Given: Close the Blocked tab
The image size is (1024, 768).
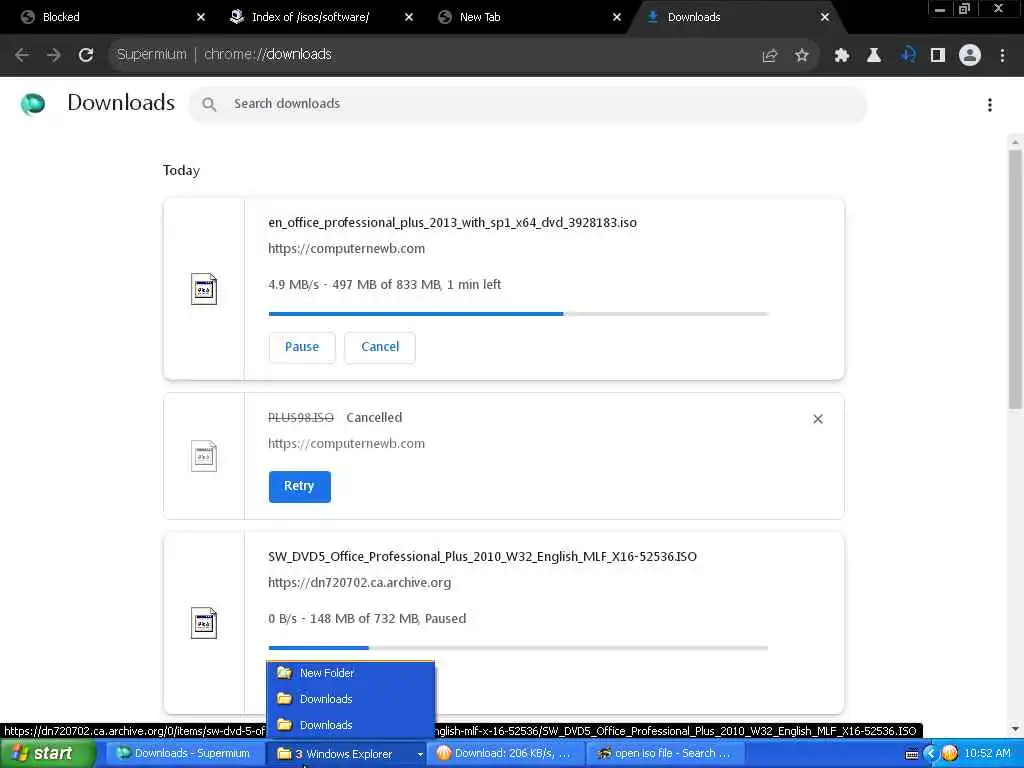Looking at the screenshot, I should pyautogui.click(x=201, y=17).
